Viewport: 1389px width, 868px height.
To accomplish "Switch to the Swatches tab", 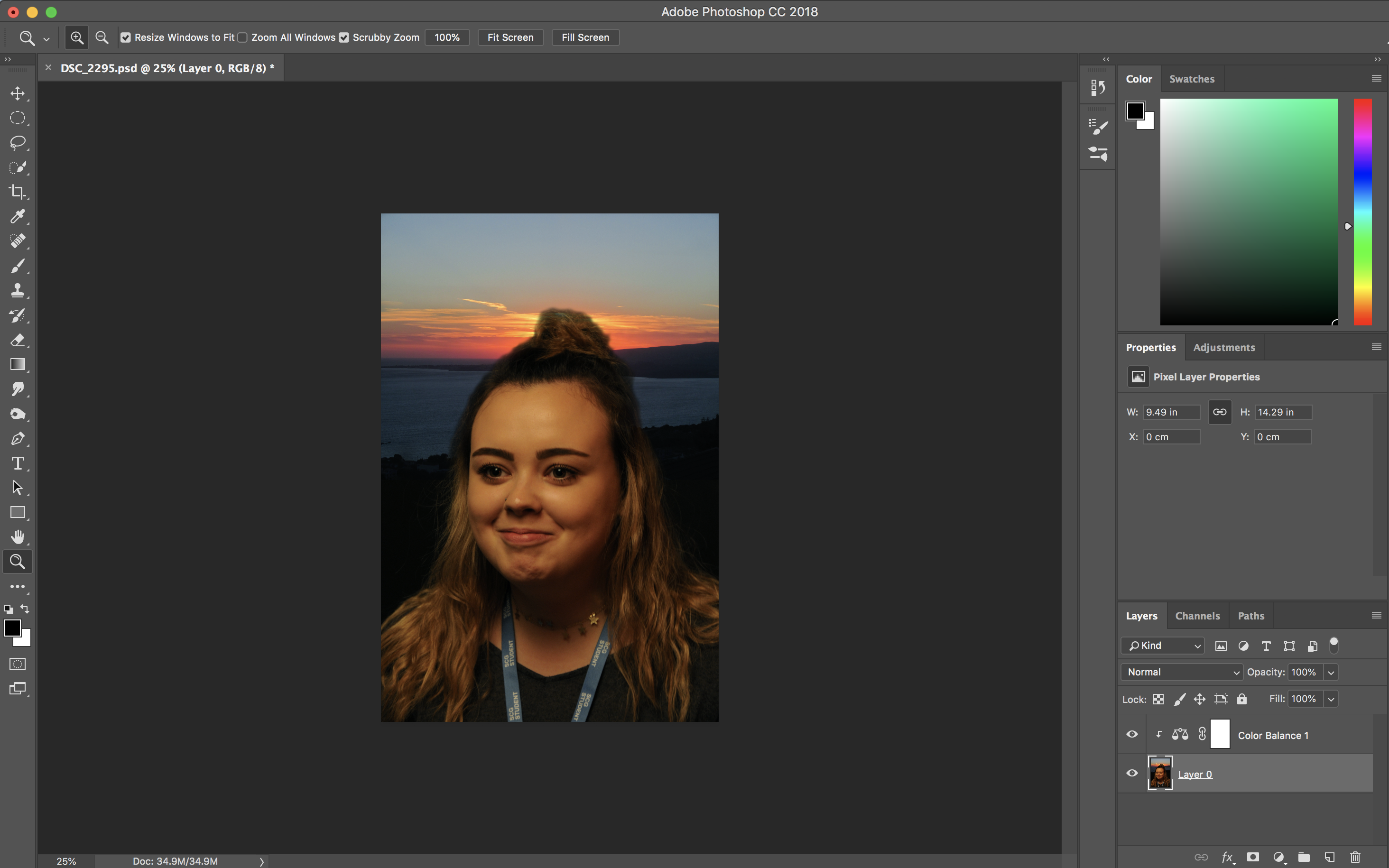I will [1192, 79].
